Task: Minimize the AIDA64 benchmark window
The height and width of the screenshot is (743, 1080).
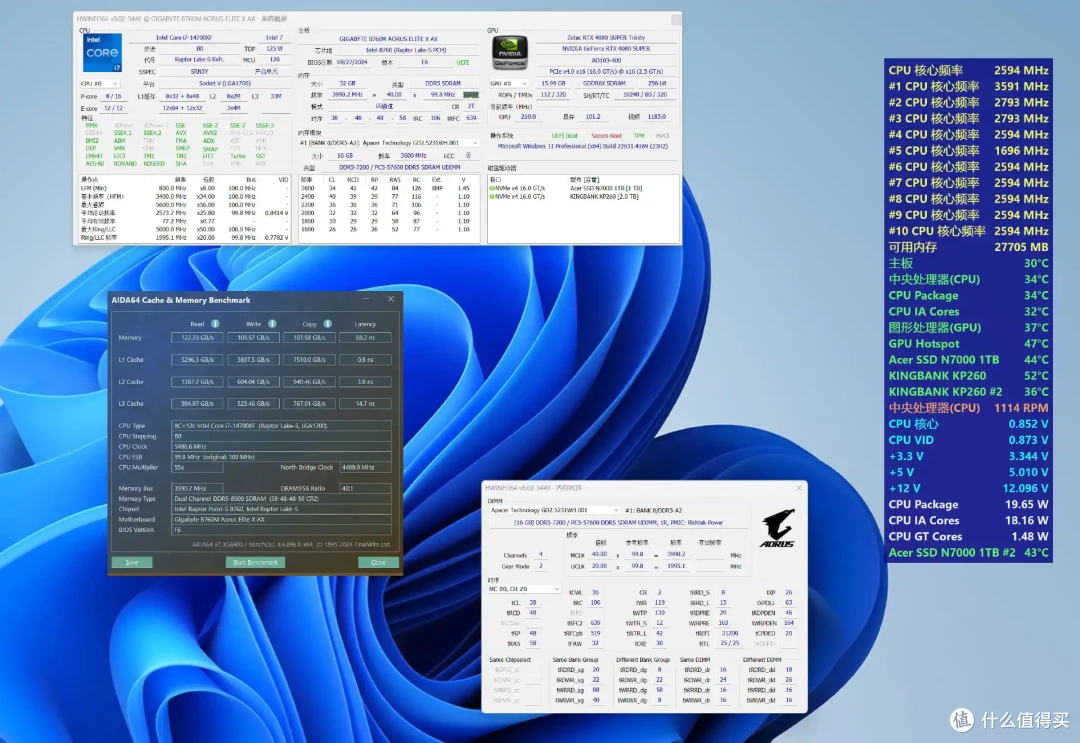Action: [x=366, y=300]
